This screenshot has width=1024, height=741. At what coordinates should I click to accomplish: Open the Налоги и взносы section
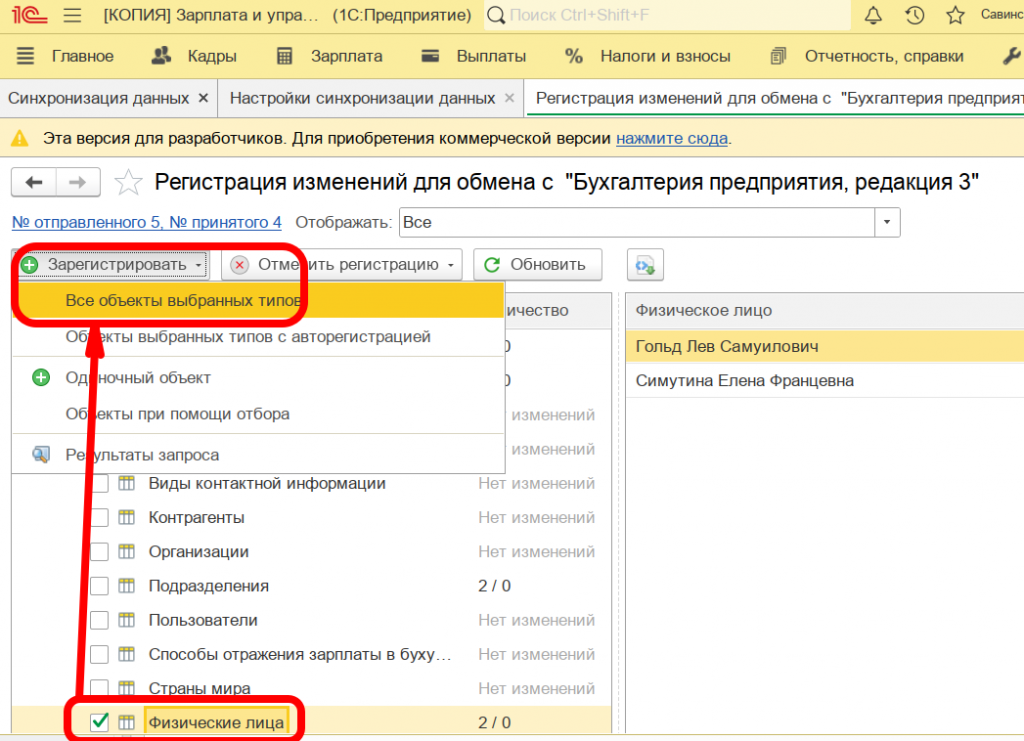648,56
